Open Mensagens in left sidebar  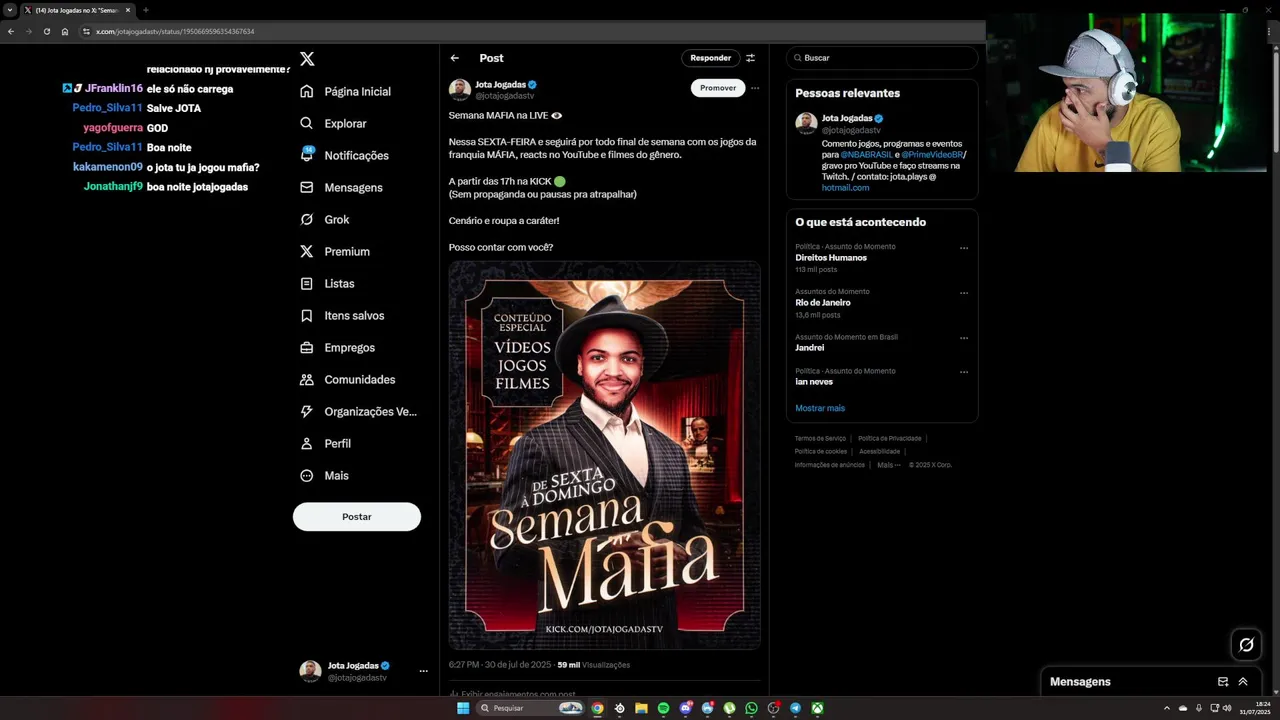point(341,187)
